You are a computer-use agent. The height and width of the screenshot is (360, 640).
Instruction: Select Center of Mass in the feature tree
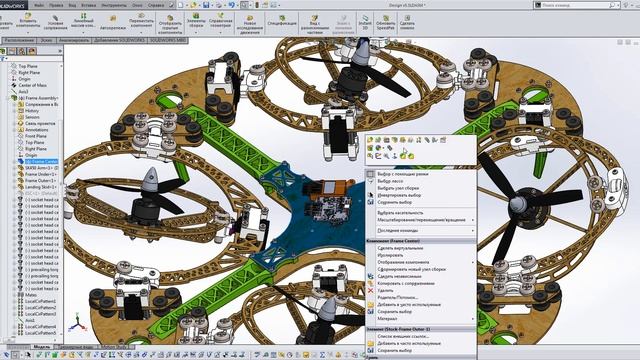point(33,85)
